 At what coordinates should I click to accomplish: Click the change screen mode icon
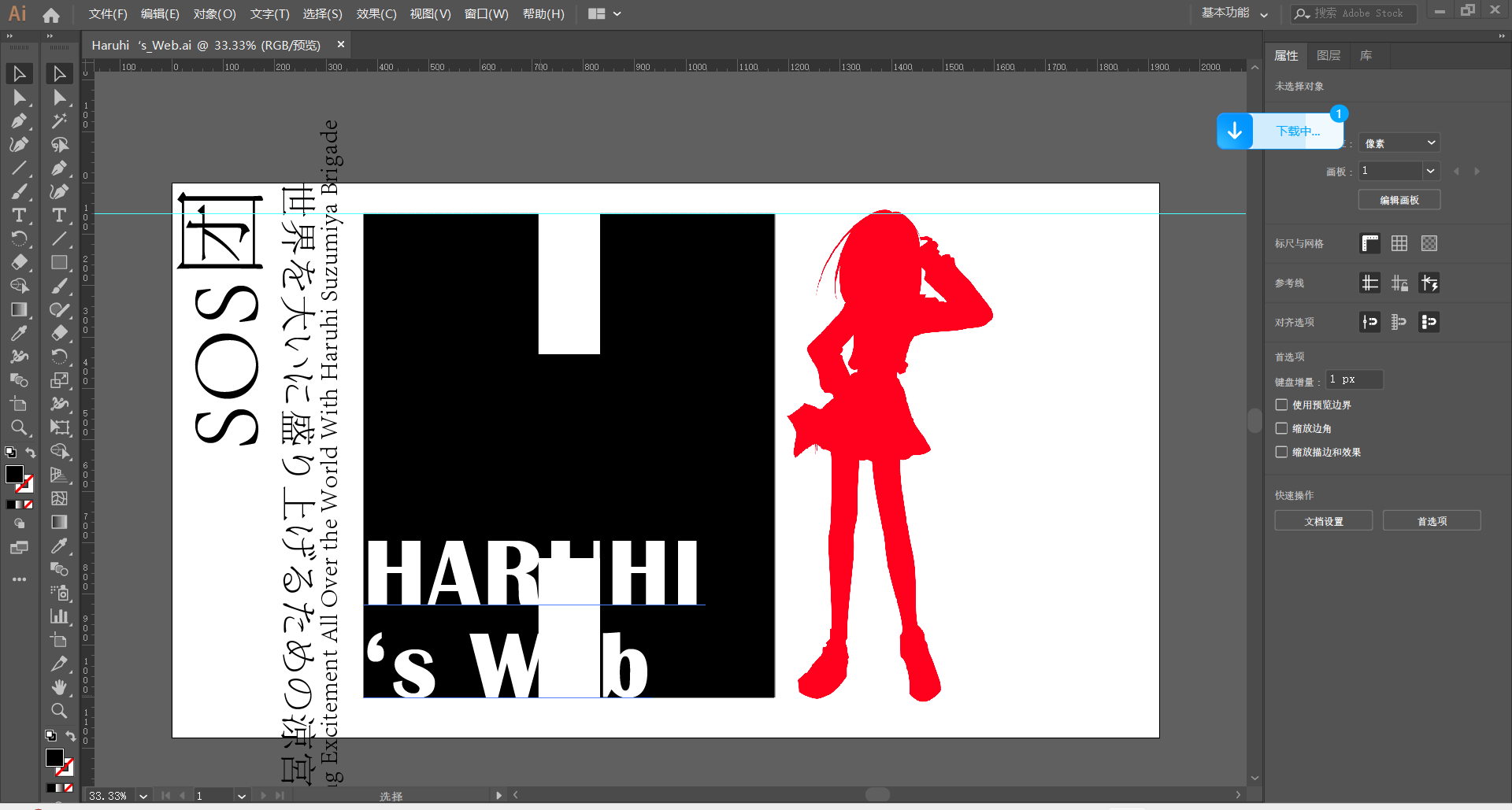19,547
